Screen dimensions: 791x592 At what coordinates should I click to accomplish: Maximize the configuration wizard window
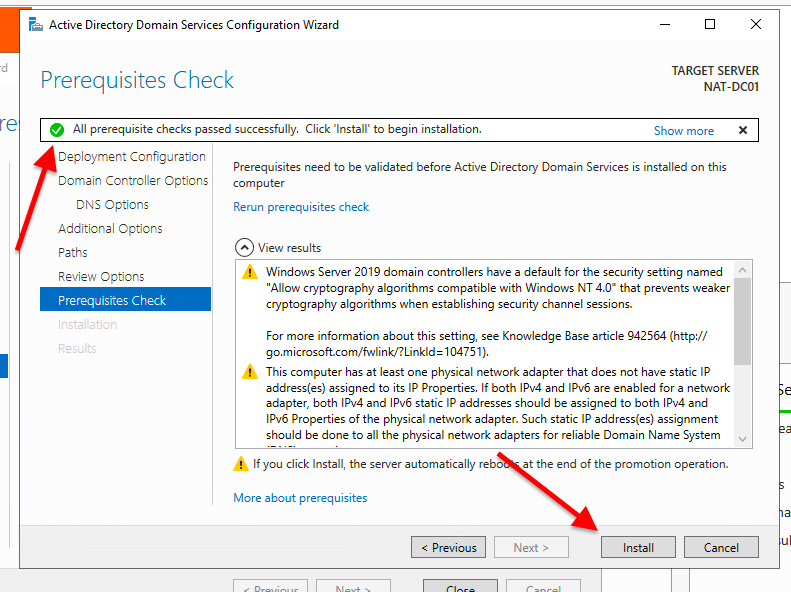[x=710, y=24]
